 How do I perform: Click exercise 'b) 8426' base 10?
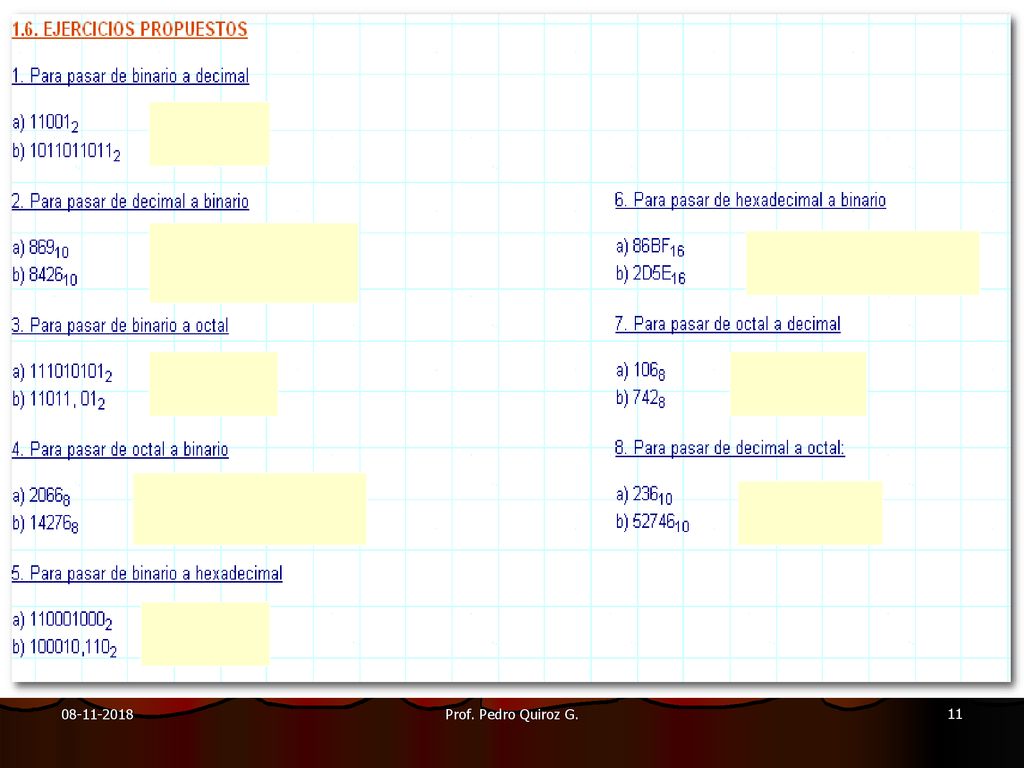pyautogui.click(x=44, y=276)
